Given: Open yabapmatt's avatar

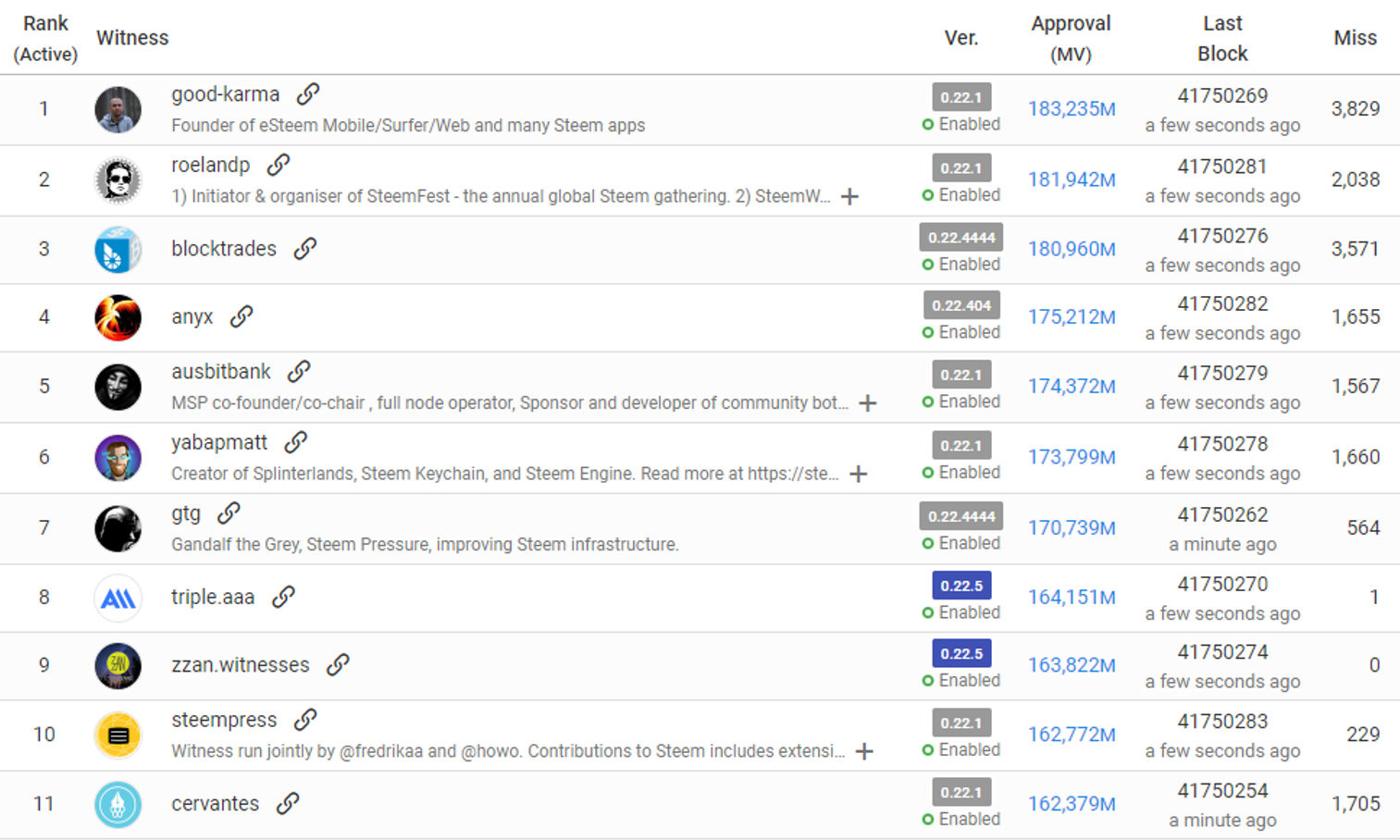Looking at the screenshot, I should 118,458.
